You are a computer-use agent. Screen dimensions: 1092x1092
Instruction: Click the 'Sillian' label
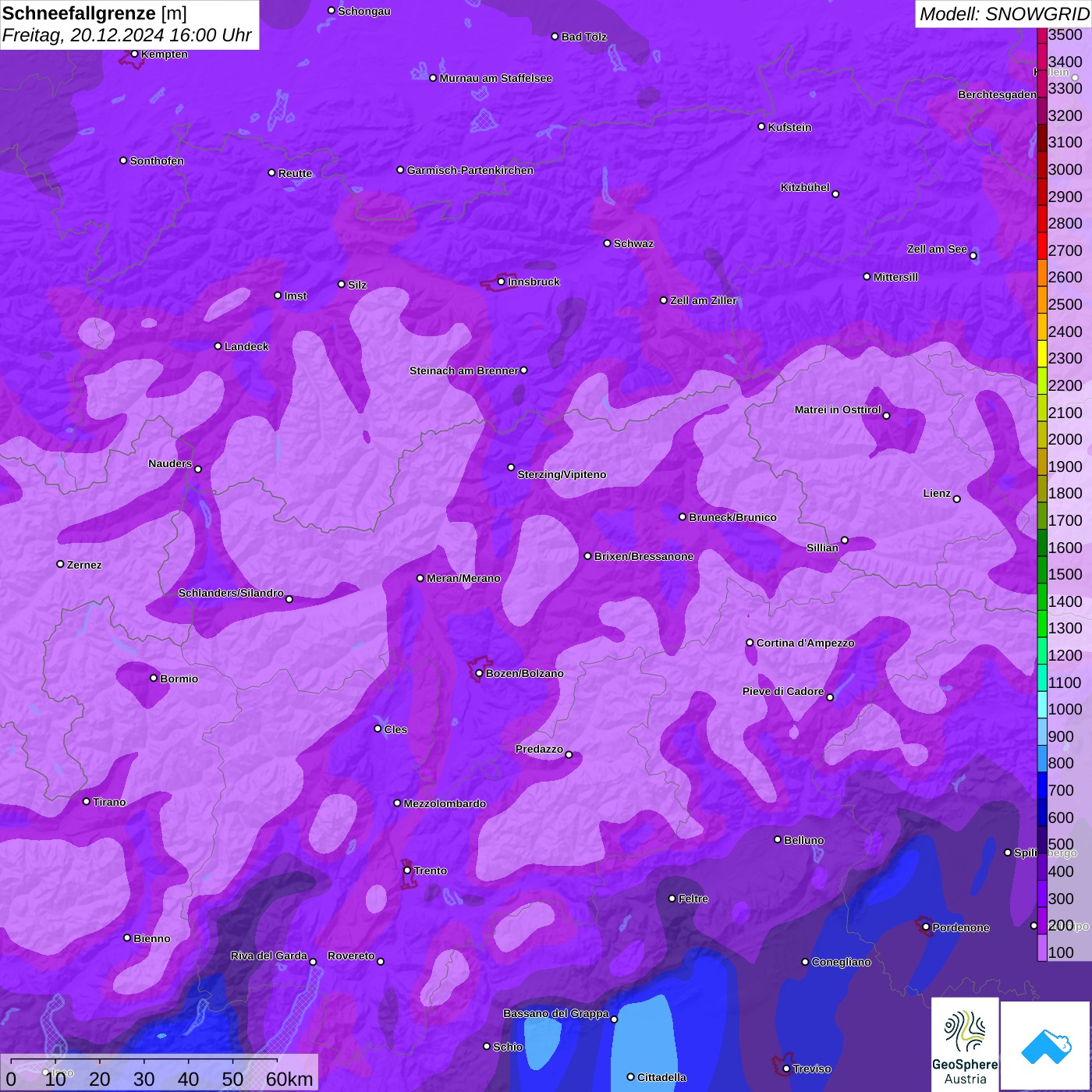[x=822, y=548]
